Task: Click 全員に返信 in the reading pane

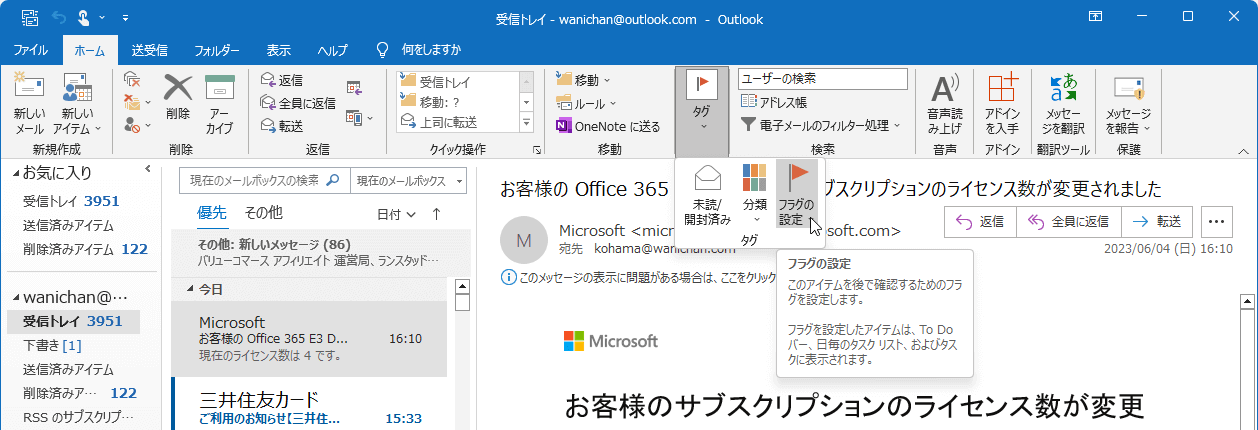Action: (1068, 221)
